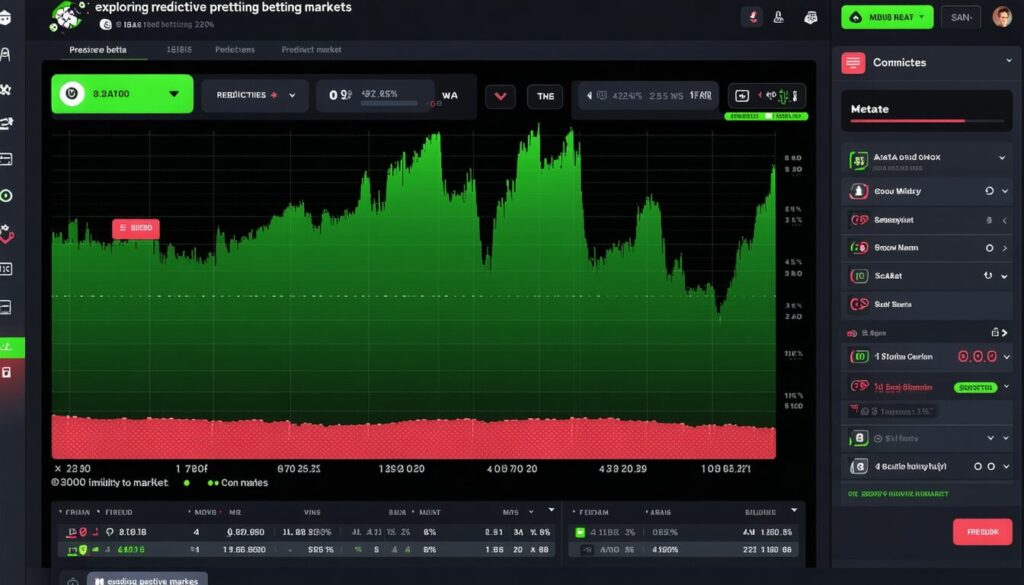Switch to the 161816 tab
Viewport: 1024px width, 585px height.
[x=178, y=50]
